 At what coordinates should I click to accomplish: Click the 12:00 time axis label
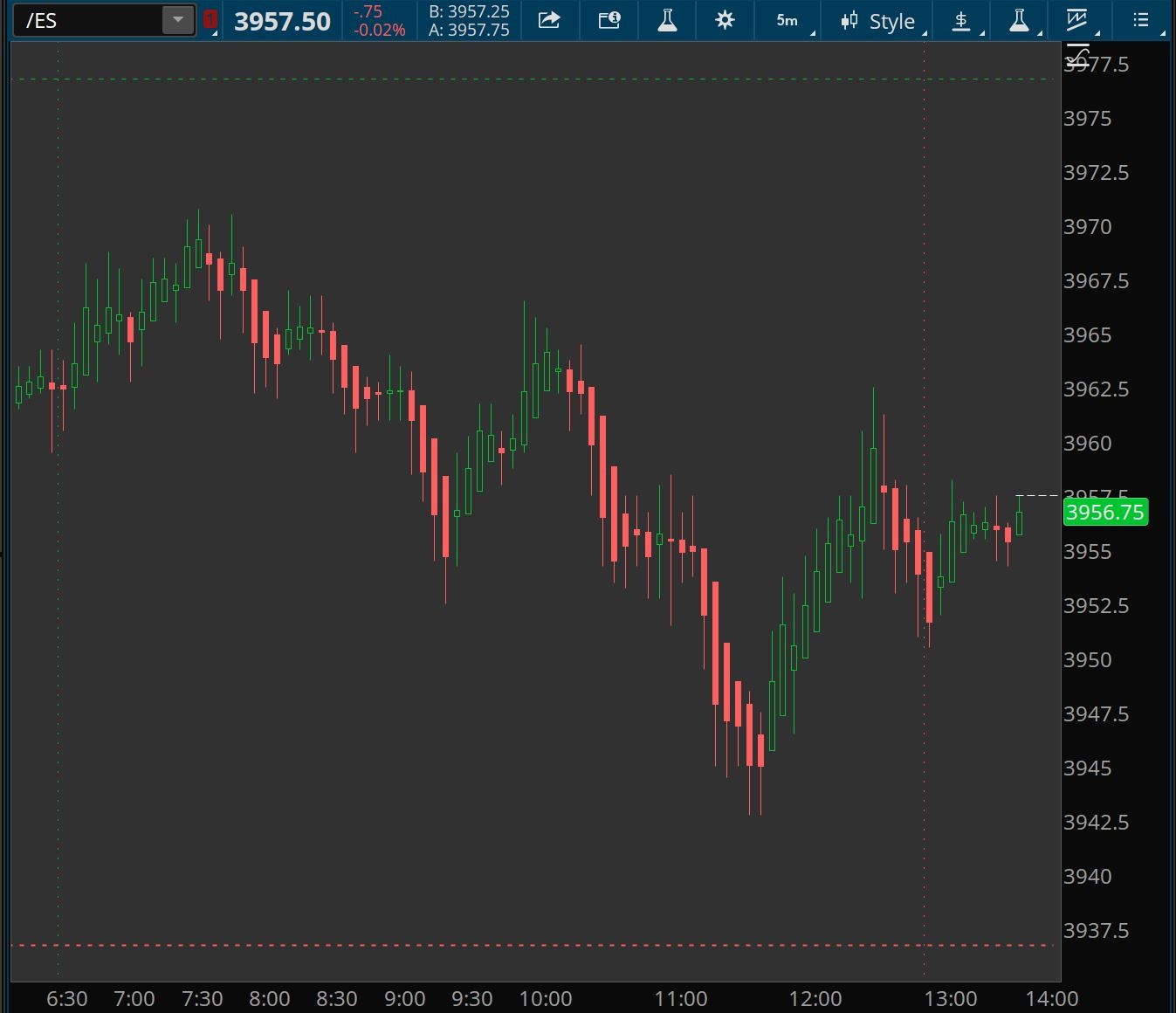tap(815, 999)
